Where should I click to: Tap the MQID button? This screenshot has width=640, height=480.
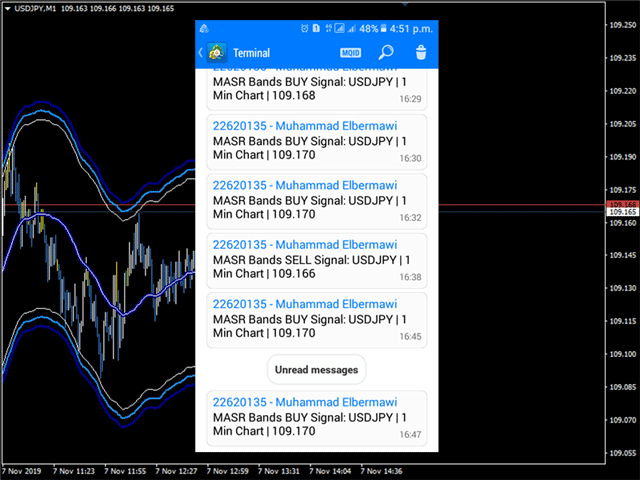pyautogui.click(x=351, y=53)
